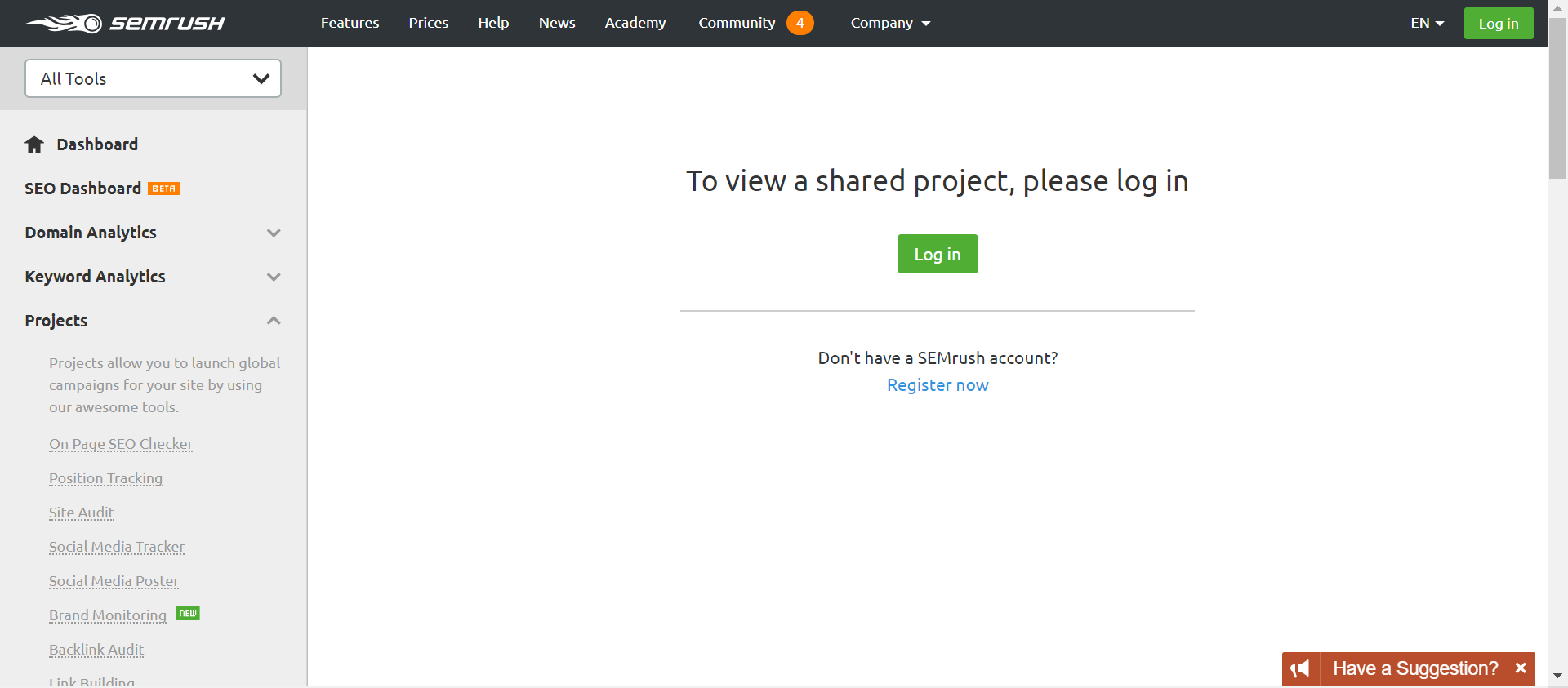The height and width of the screenshot is (688, 1568).
Task: Open the EN language selector
Action: tap(1428, 23)
